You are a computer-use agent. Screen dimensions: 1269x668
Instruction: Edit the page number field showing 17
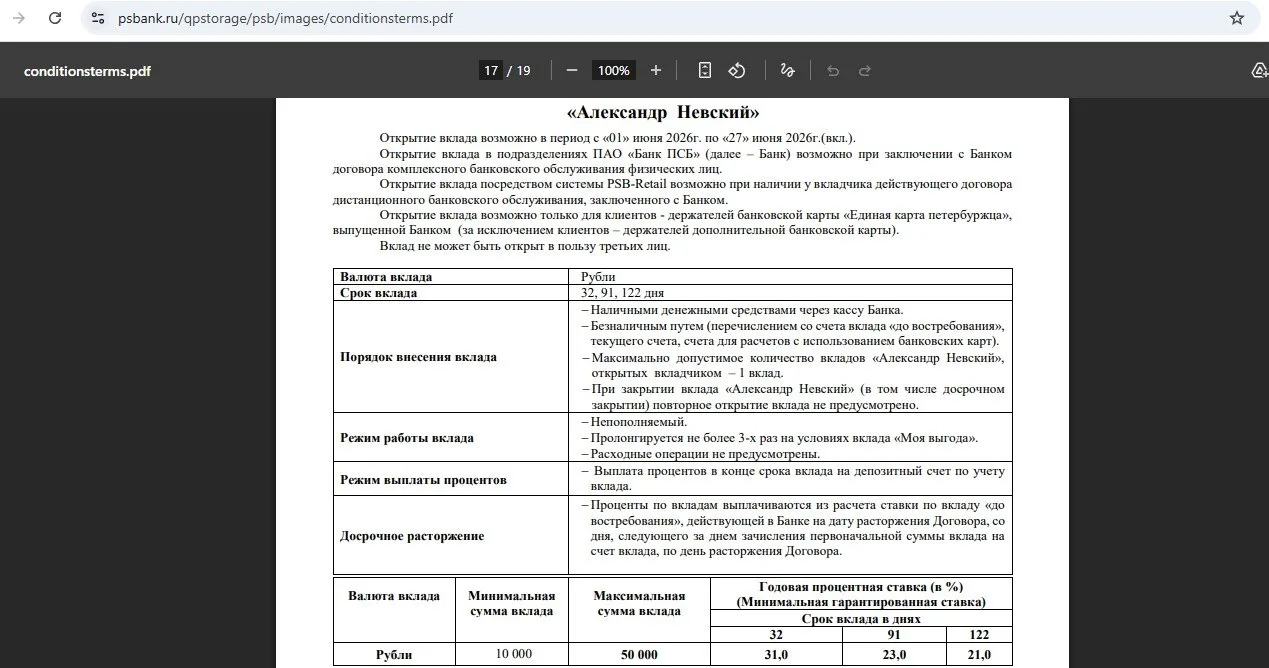click(x=490, y=70)
